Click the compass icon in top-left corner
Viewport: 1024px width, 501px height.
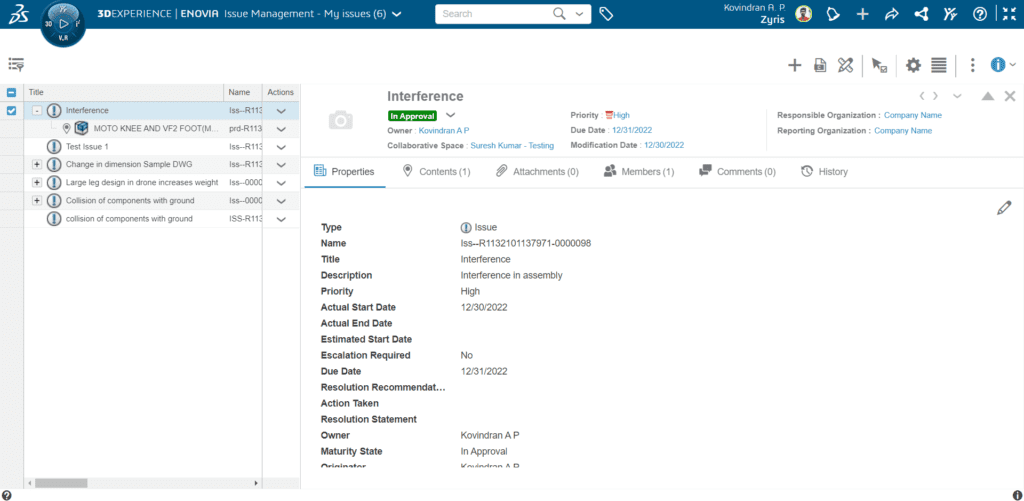[64, 22]
